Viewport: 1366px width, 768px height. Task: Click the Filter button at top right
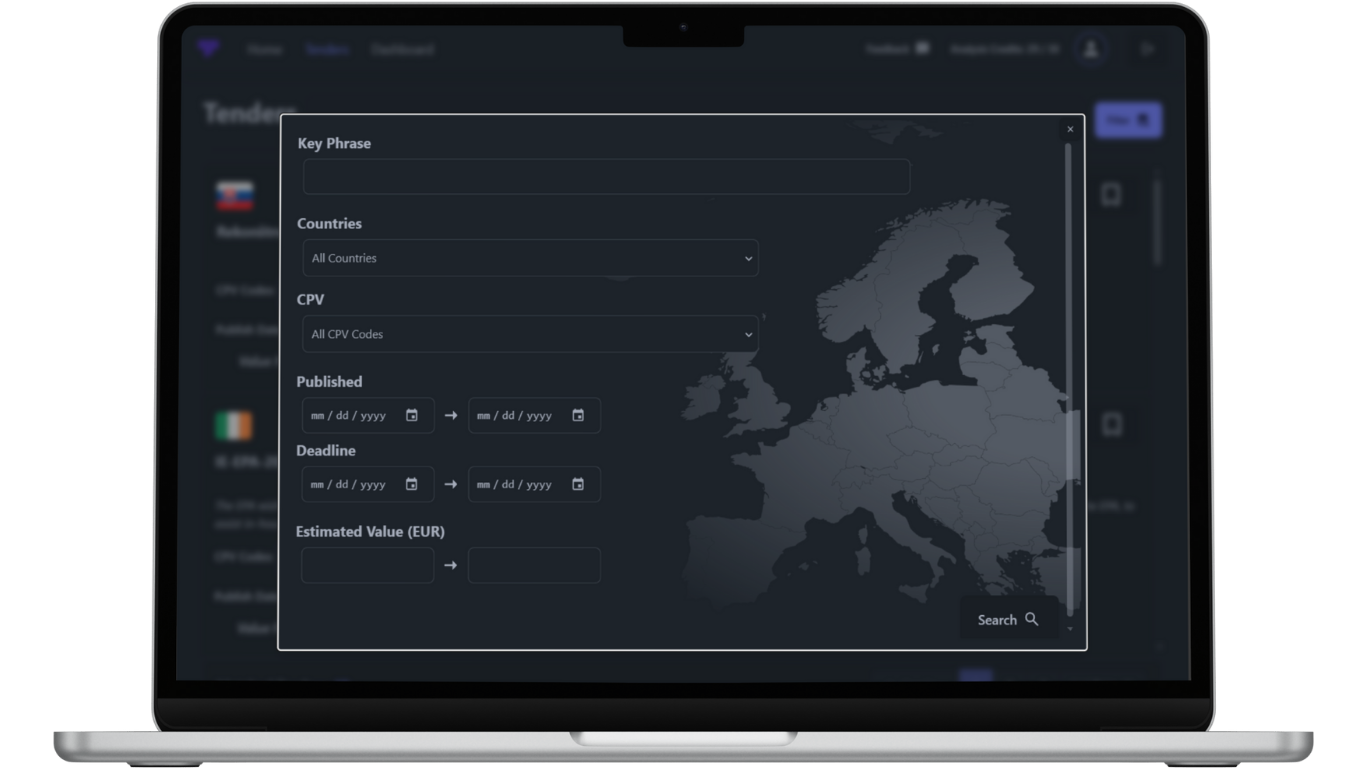pyautogui.click(x=1128, y=119)
